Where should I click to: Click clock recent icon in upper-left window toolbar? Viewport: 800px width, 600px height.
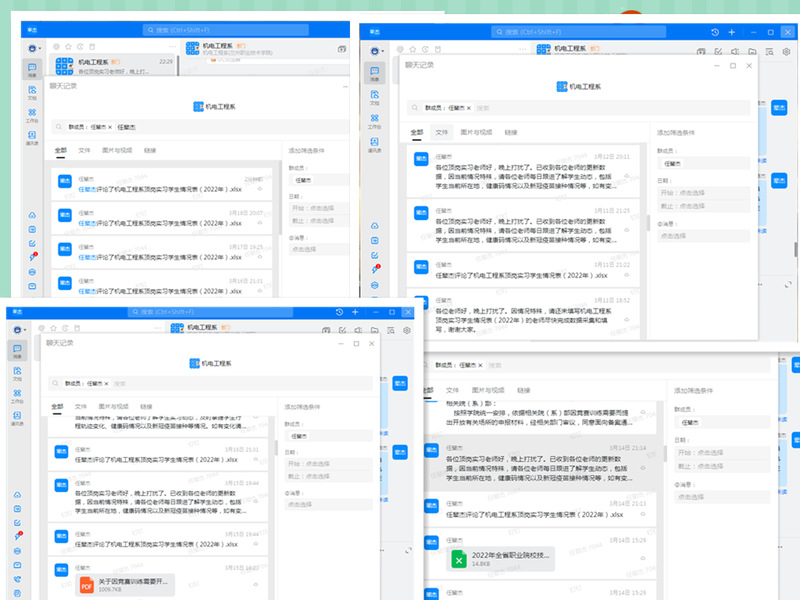pos(80,46)
